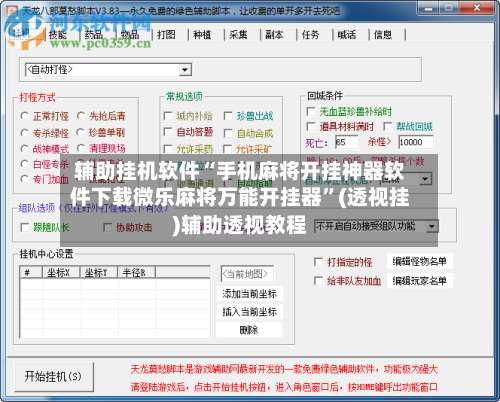Click the # column header
This screenshot has height=402, width=500.
click(31, 273)
